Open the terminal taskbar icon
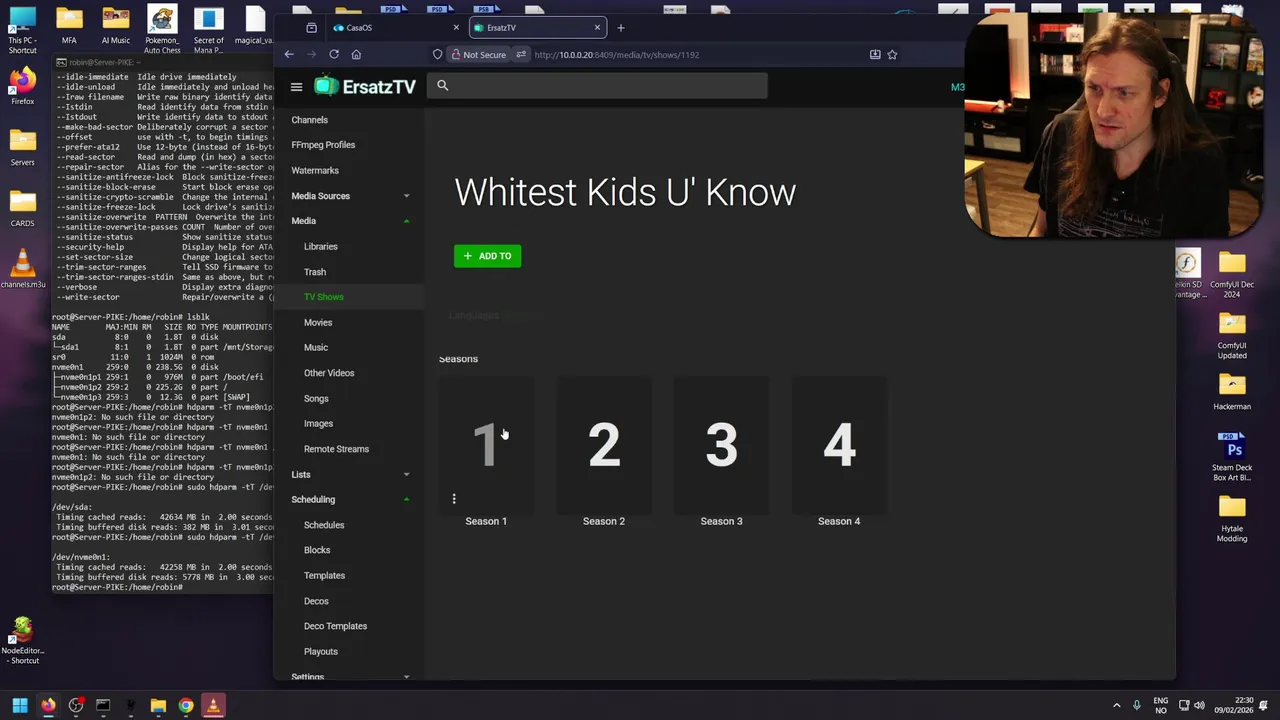 tap(103, 705)
